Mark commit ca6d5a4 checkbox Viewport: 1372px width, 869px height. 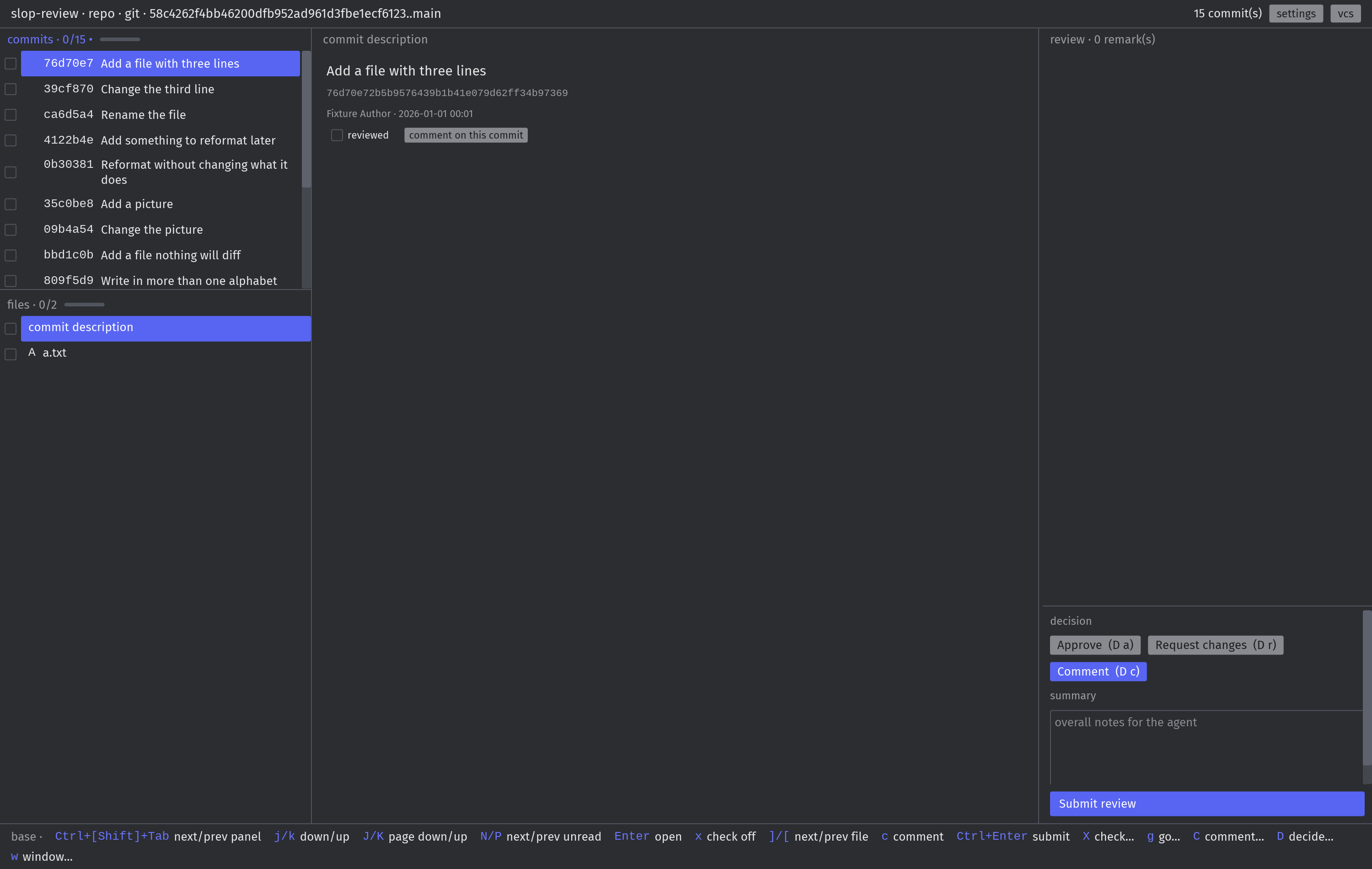tap(11, 115)
